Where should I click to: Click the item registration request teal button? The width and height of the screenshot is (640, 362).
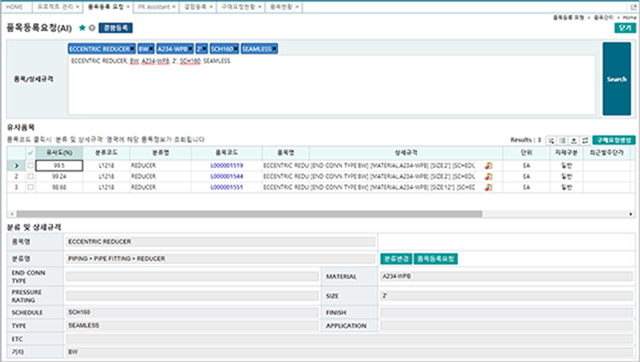pos(436,259)
